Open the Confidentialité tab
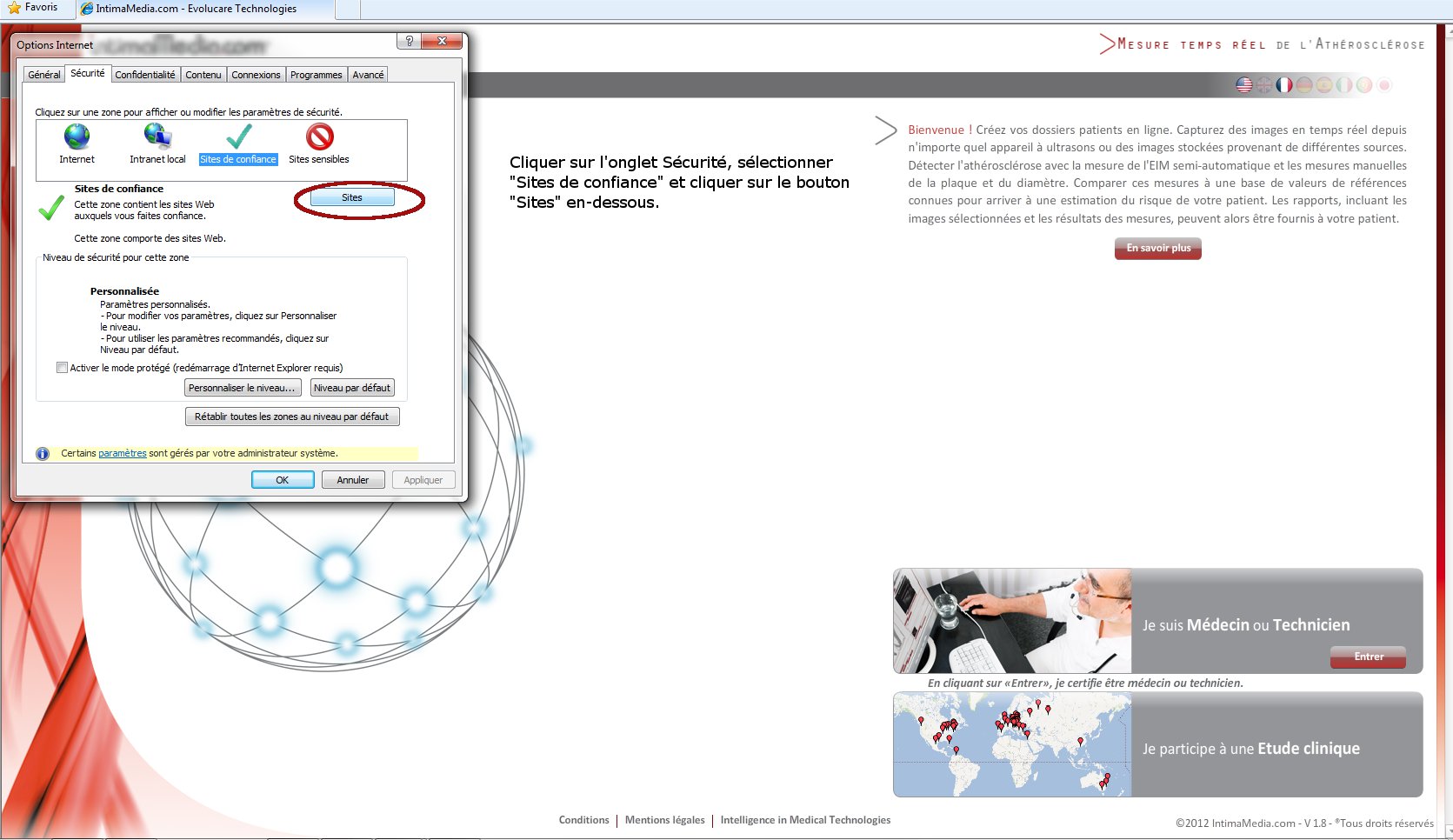Image resolution: width=1453 pixels, height=840 pixels. point(145,75)
